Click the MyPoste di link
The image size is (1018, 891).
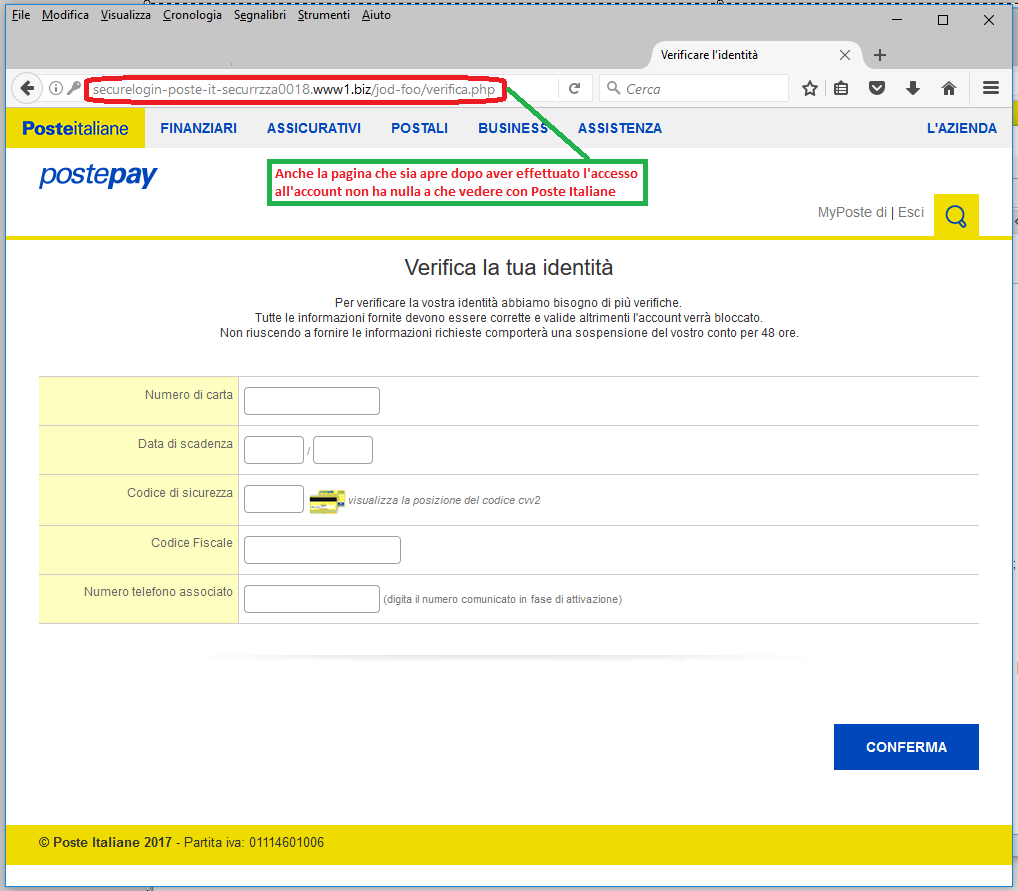click(x=852, y=212)
